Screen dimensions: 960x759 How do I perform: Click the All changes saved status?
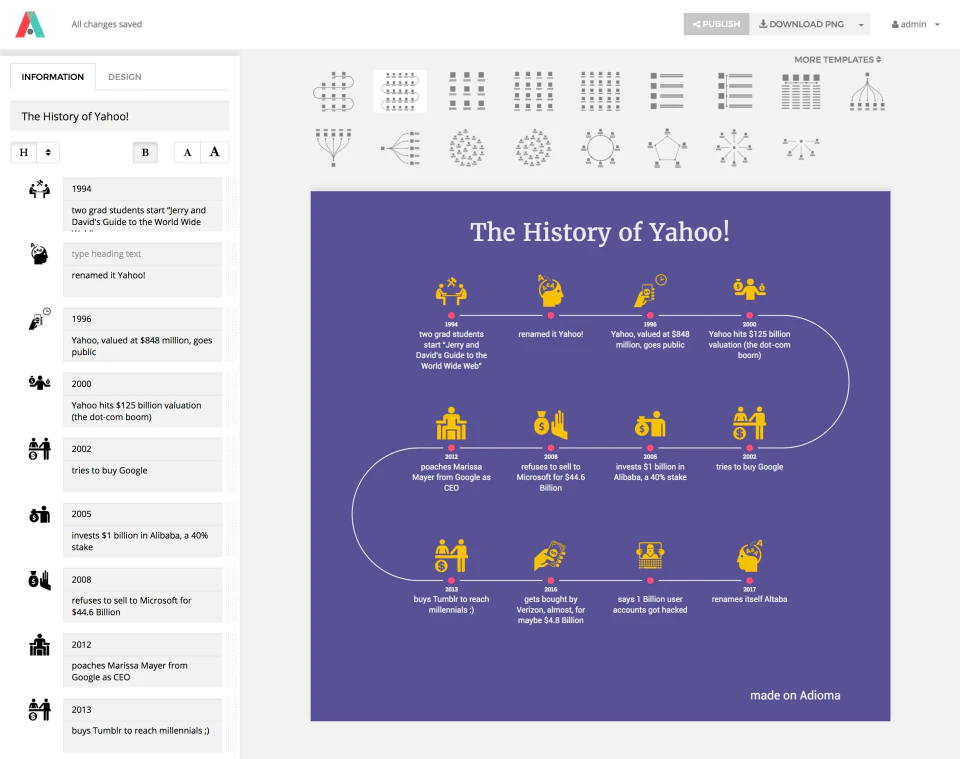click(107, 24)
